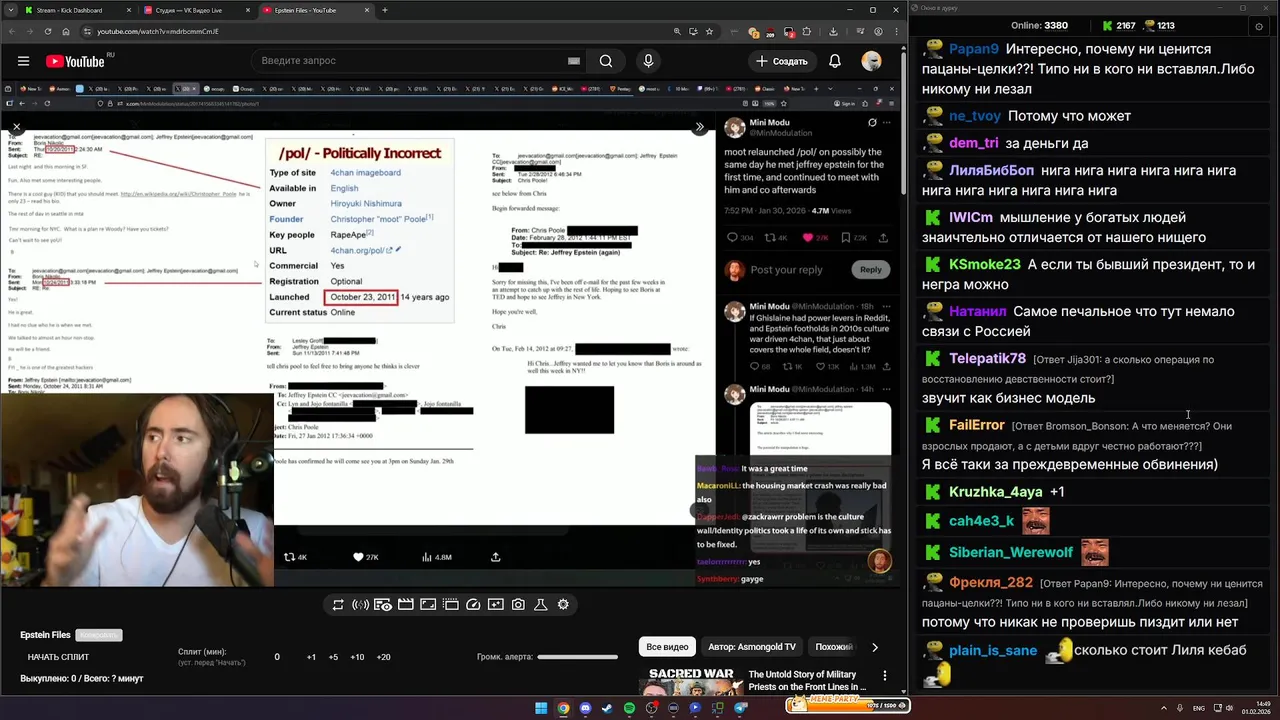The height and width of the screenshot is (720, 1280).
Task: Click the broadcast signal icon in the under-video toolbar
Action: pyautogui.click(x=360, y=605)
